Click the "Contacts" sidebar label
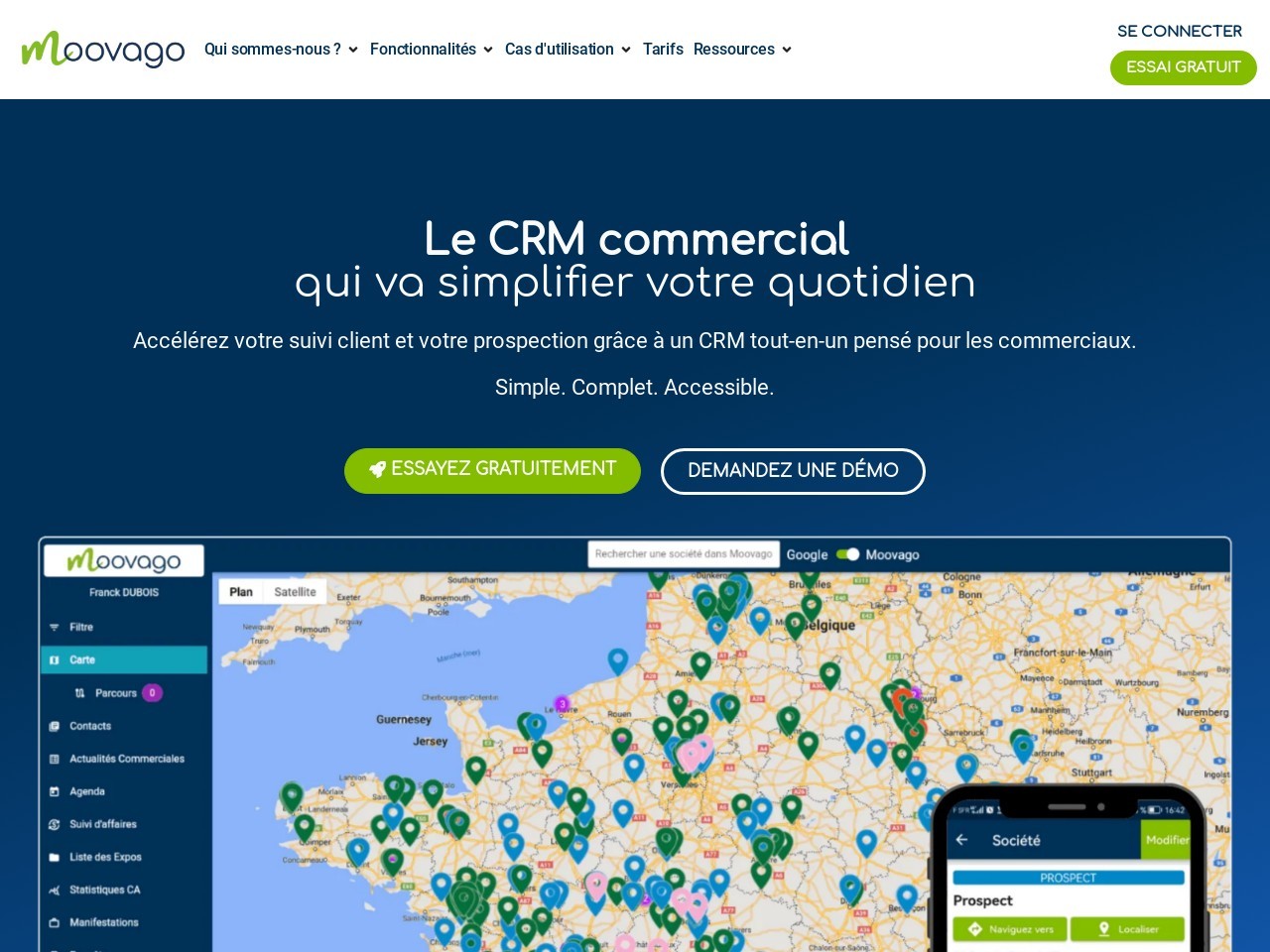 coord(90,726)
